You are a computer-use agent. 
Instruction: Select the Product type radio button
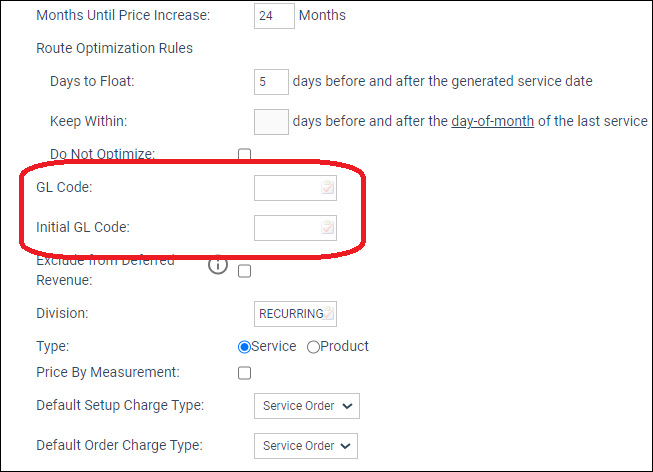coord(313,347)
